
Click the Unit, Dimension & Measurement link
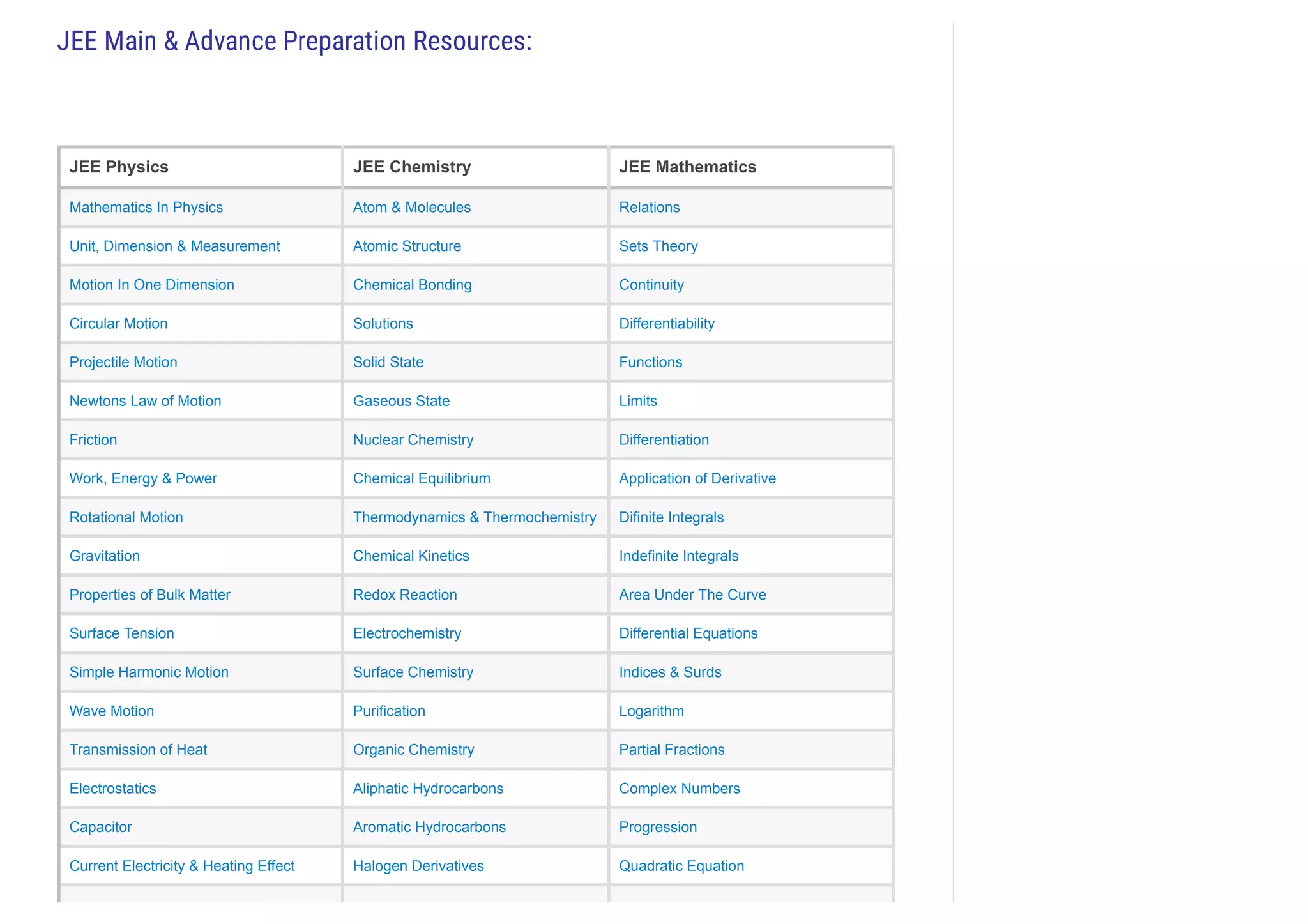(174, 246)
